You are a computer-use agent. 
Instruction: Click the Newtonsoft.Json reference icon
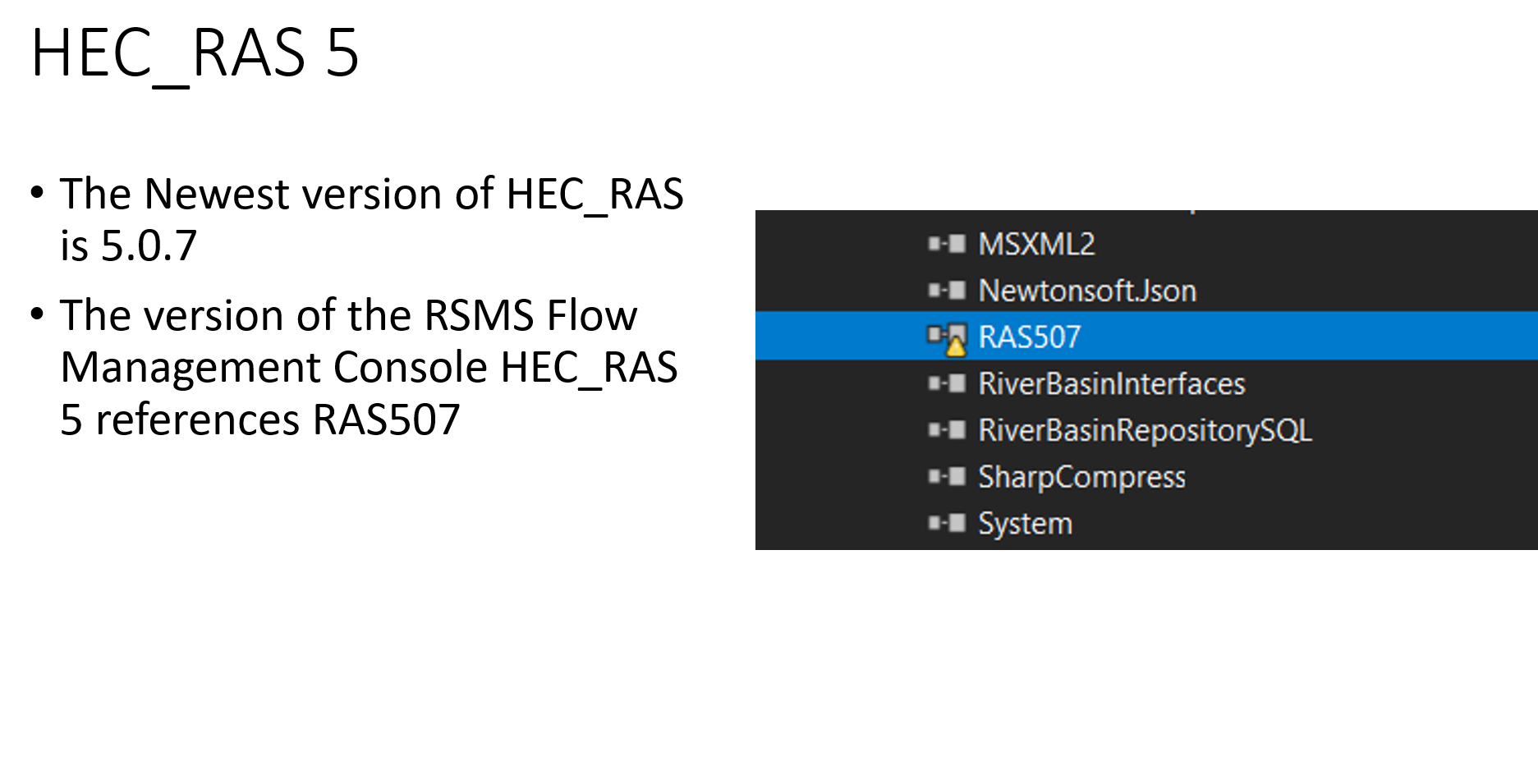tap(947, 291)
